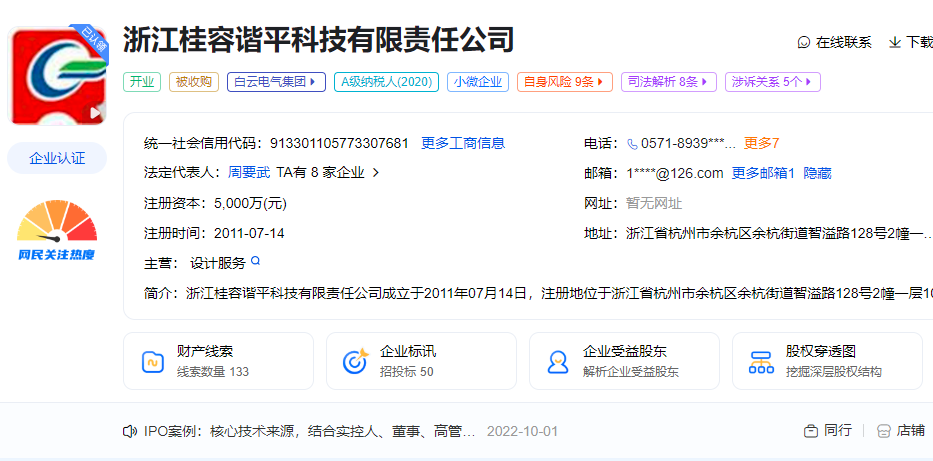Click the 企业受益股东 person icon
933x461 pixels.
pos(558,362)
